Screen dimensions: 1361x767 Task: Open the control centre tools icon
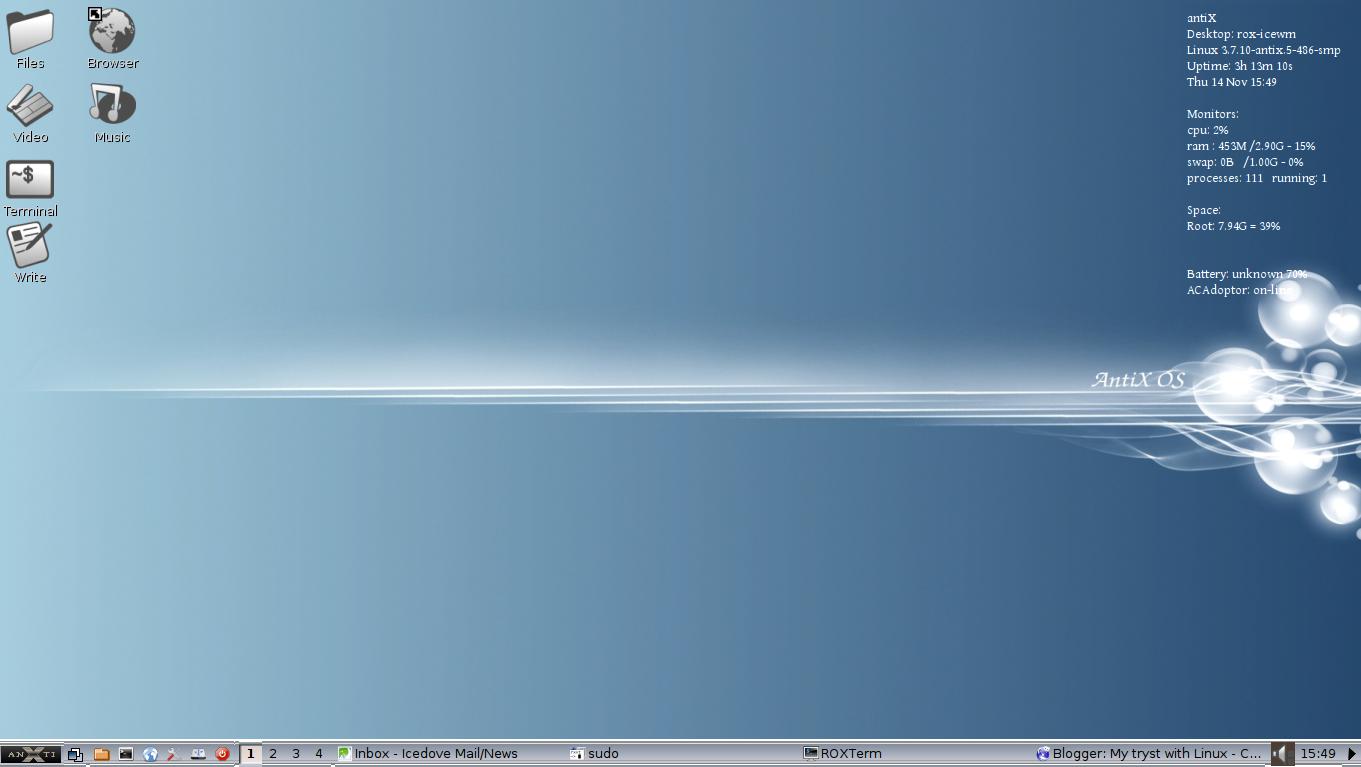(x=173, y=754)
